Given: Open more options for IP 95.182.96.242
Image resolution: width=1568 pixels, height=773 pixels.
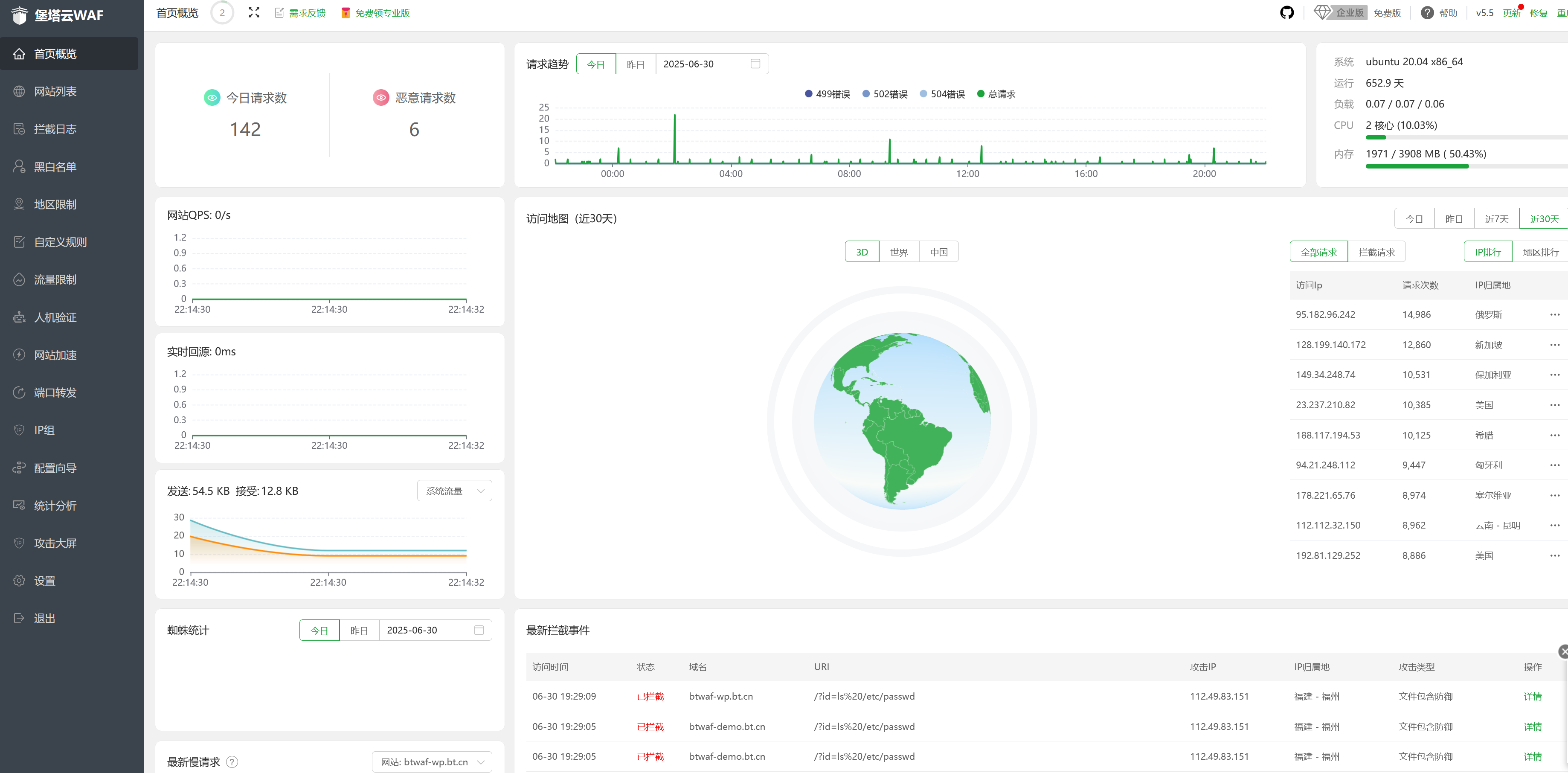Looking at the screenshot, I should point(1555,315).
